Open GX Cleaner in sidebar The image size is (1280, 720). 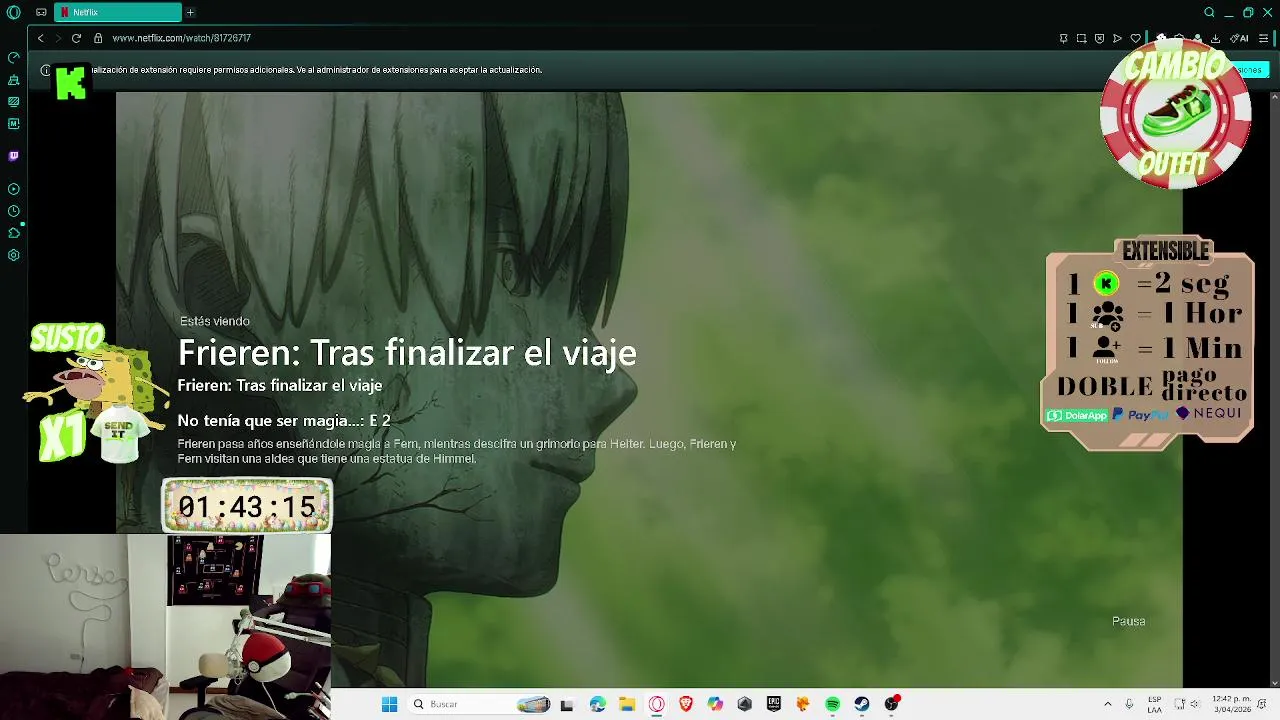tap(14, 80)
